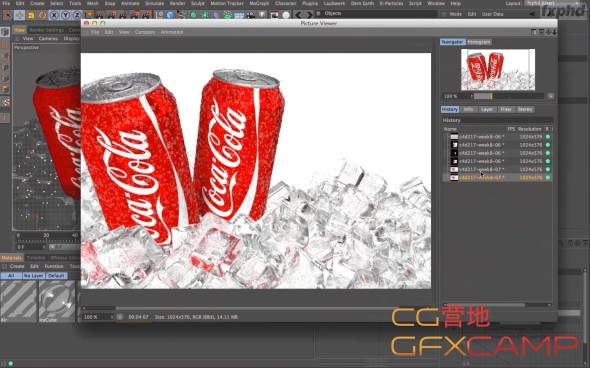
Task: Select the highlighted orange History entry
Action: (497, 178)
